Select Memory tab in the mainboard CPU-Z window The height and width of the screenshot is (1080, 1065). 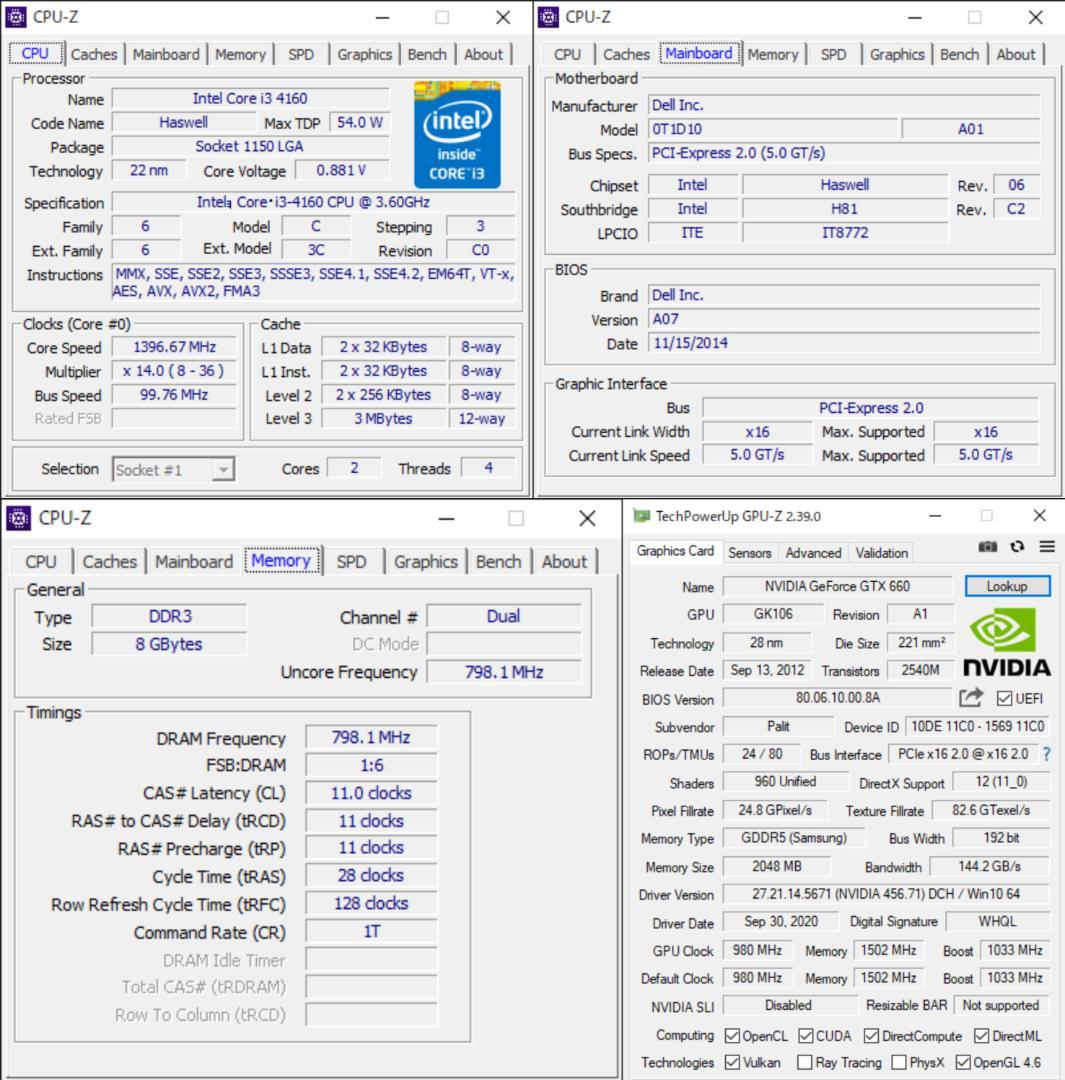point(773,54)
